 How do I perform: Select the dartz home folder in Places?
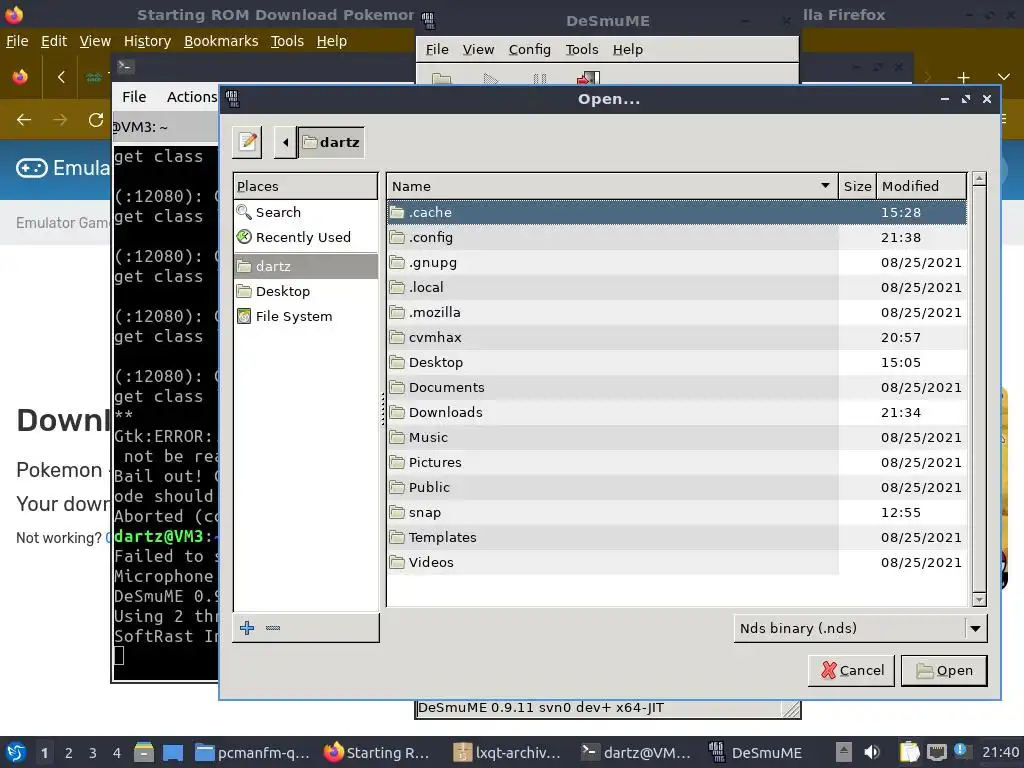click(x=306, y=266)
